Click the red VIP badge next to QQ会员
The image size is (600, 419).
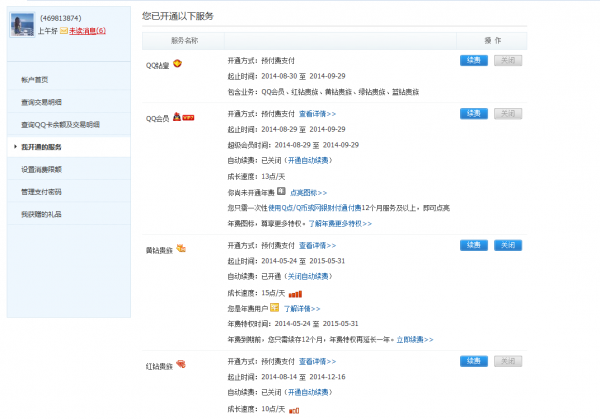tap(188, 118)
